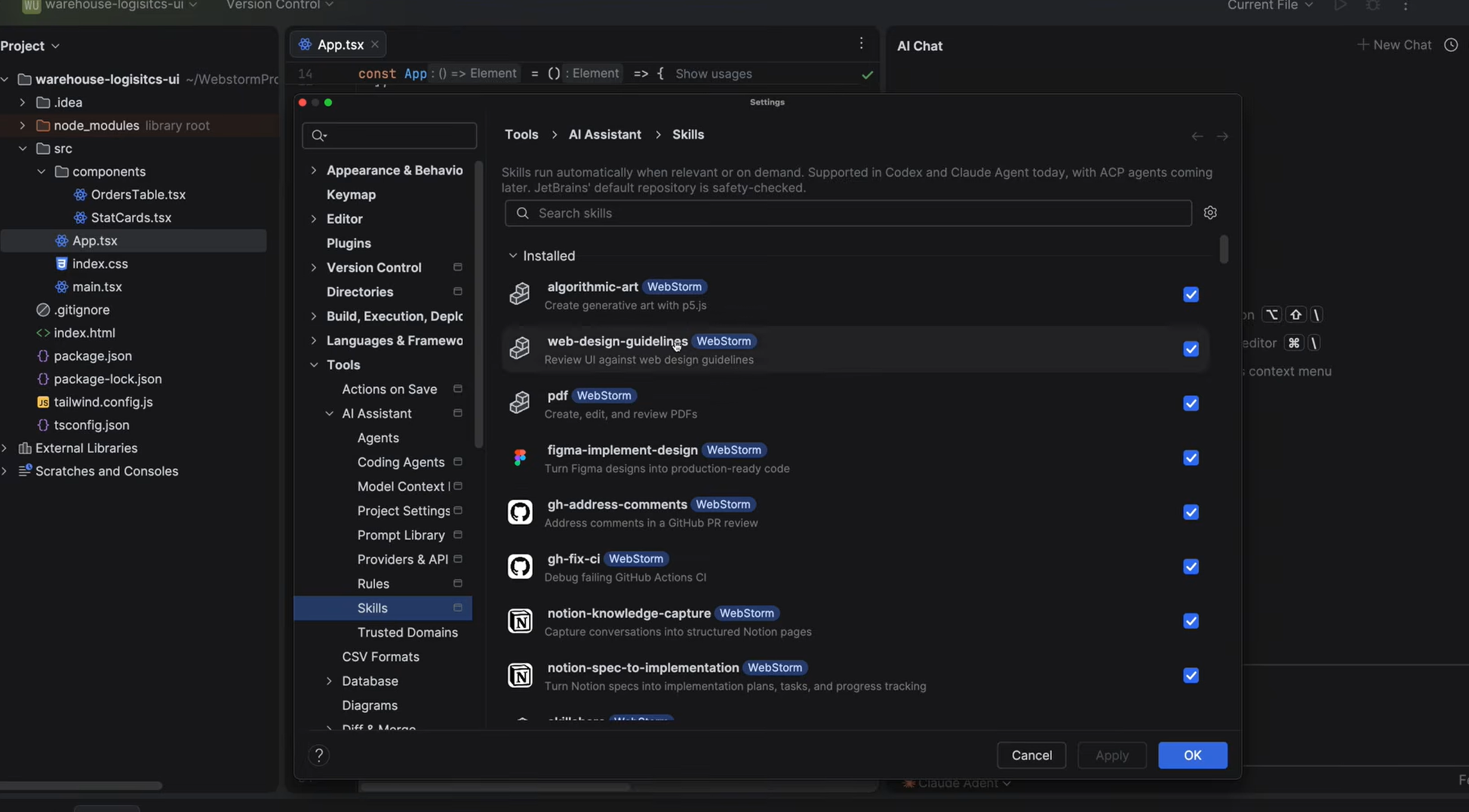Click the search icon in settings search box
The image size is (1469, 812).
tap(319, 136)
